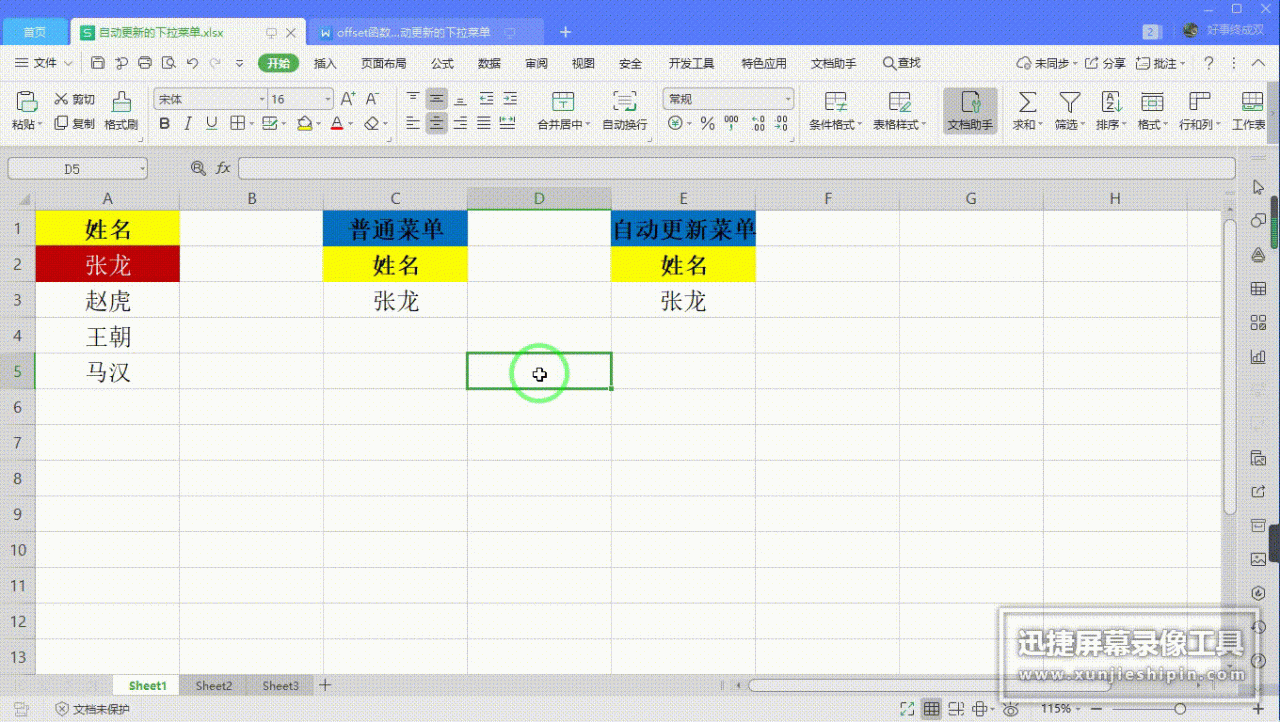This screenshot has height=722, width=1280.
Task: Click the zoom slider handle
Action: pyautogui.click(x=1179, y=709)
